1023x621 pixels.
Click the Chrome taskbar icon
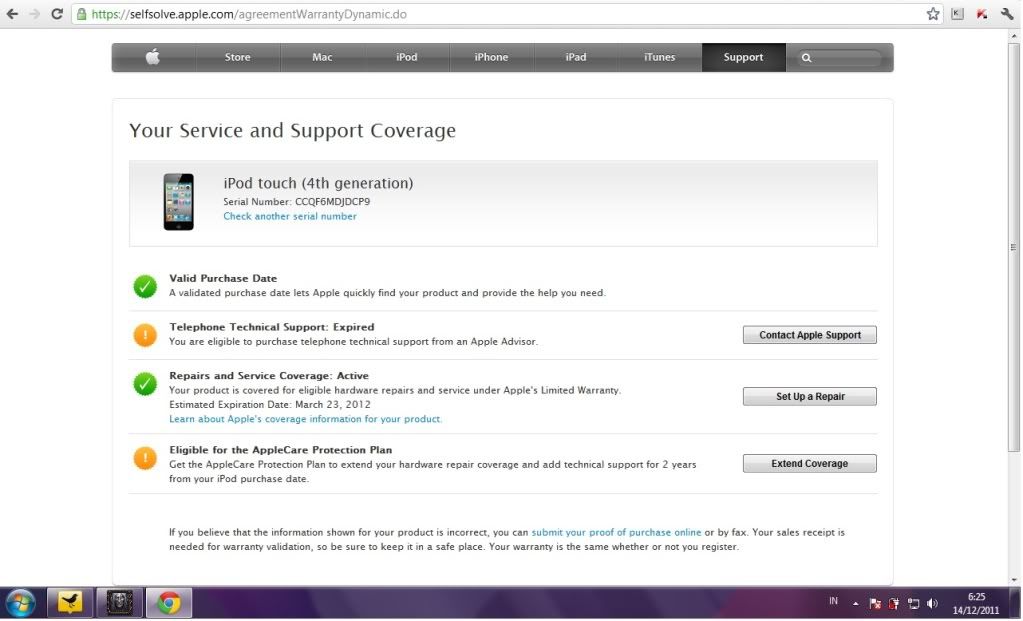coord(169,603)
